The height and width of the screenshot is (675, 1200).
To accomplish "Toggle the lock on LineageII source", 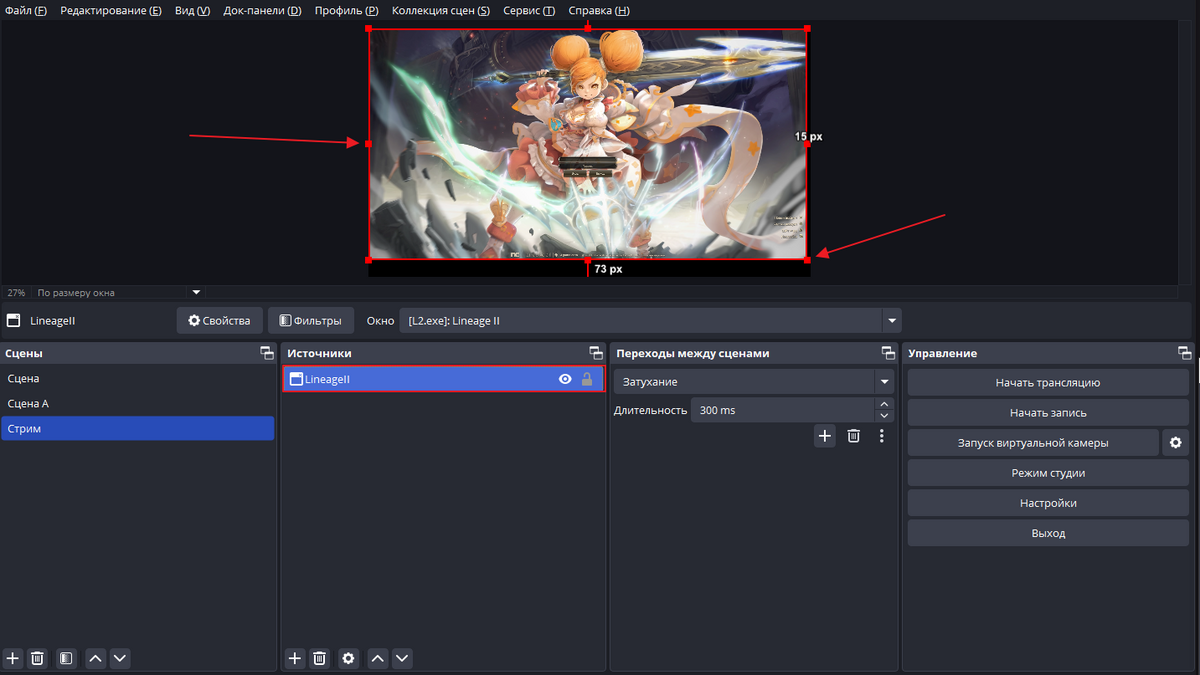I will coord(587,379).
